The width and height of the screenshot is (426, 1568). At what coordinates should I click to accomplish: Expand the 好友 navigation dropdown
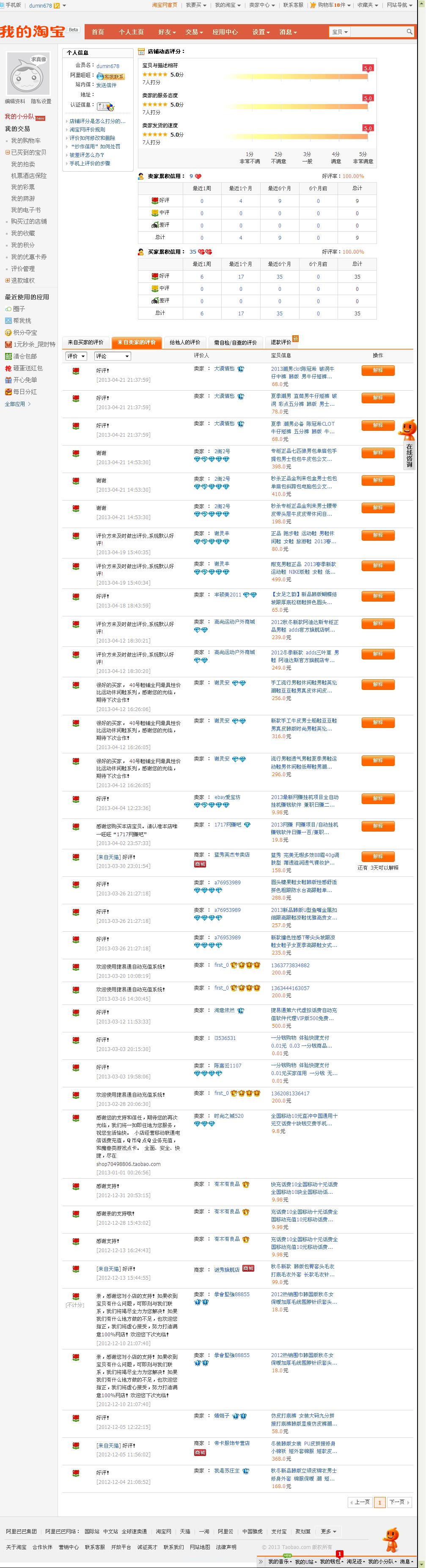pos(167,32)
